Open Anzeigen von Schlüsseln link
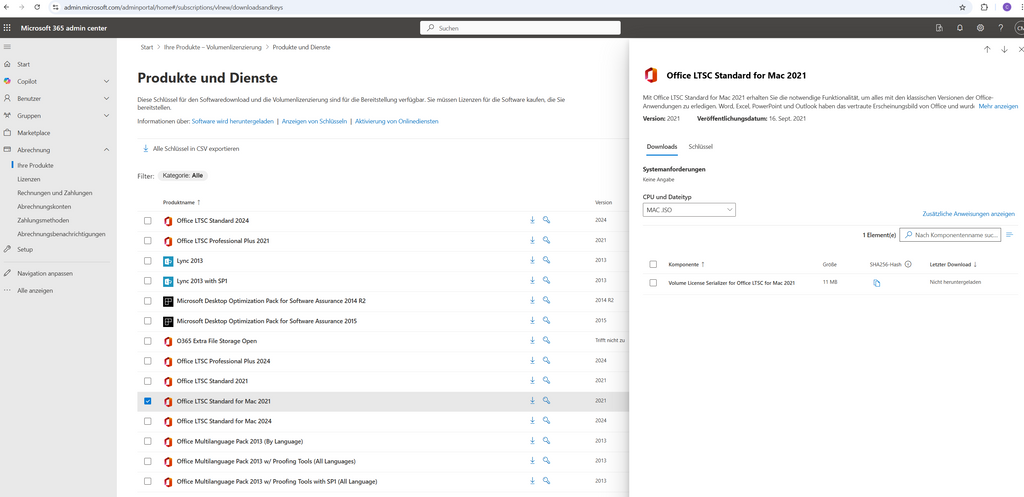Image resolution: width=1024 pixels, height=497 pixels. tap(314, 121)
